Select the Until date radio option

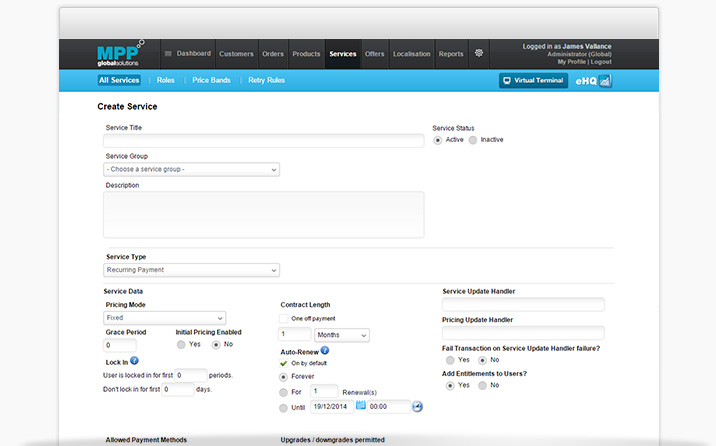pyautogui.click(x=284, y=408)
